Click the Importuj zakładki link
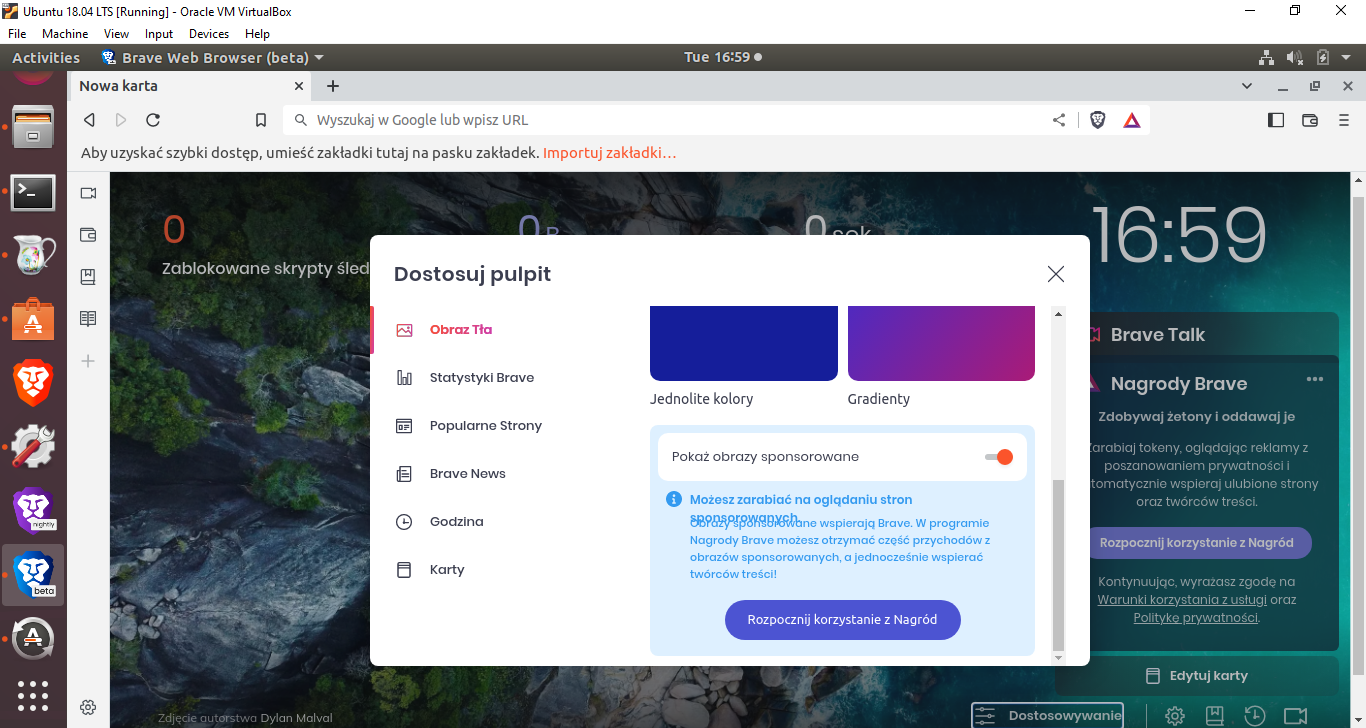Viewport: 1366px width, 728px height. (x=610, y=153)
